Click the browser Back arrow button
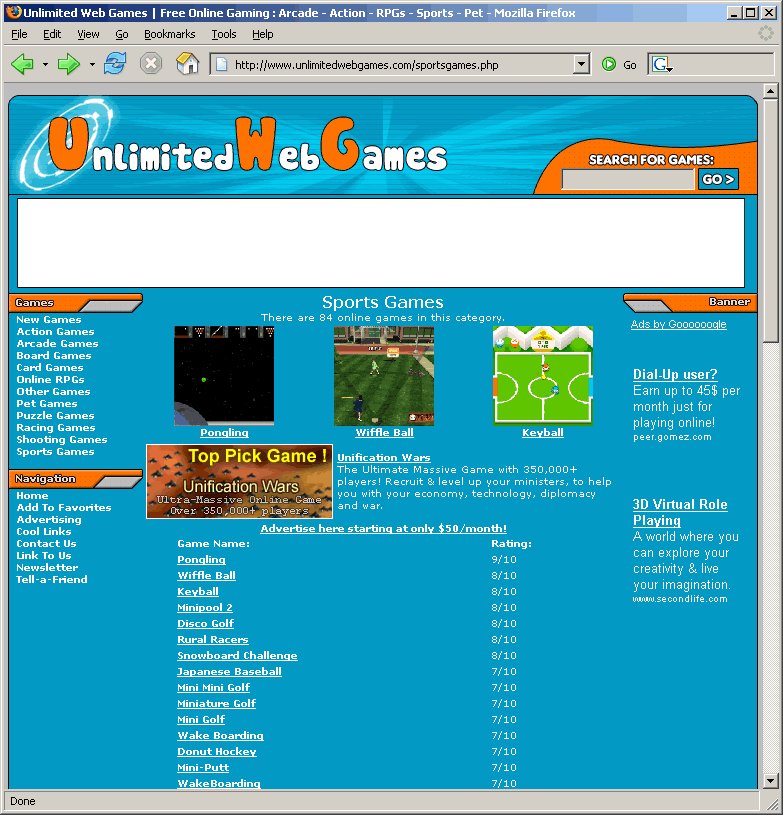 coord(22,65)
